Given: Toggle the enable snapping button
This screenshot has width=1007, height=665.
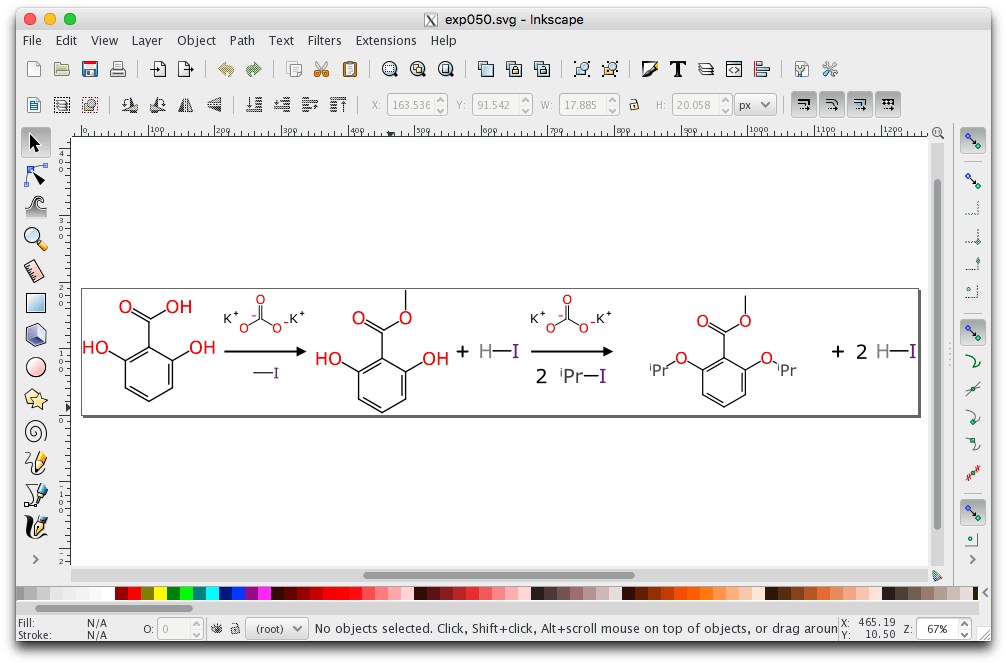Looking at the screenshot, I should click(970, 142).
